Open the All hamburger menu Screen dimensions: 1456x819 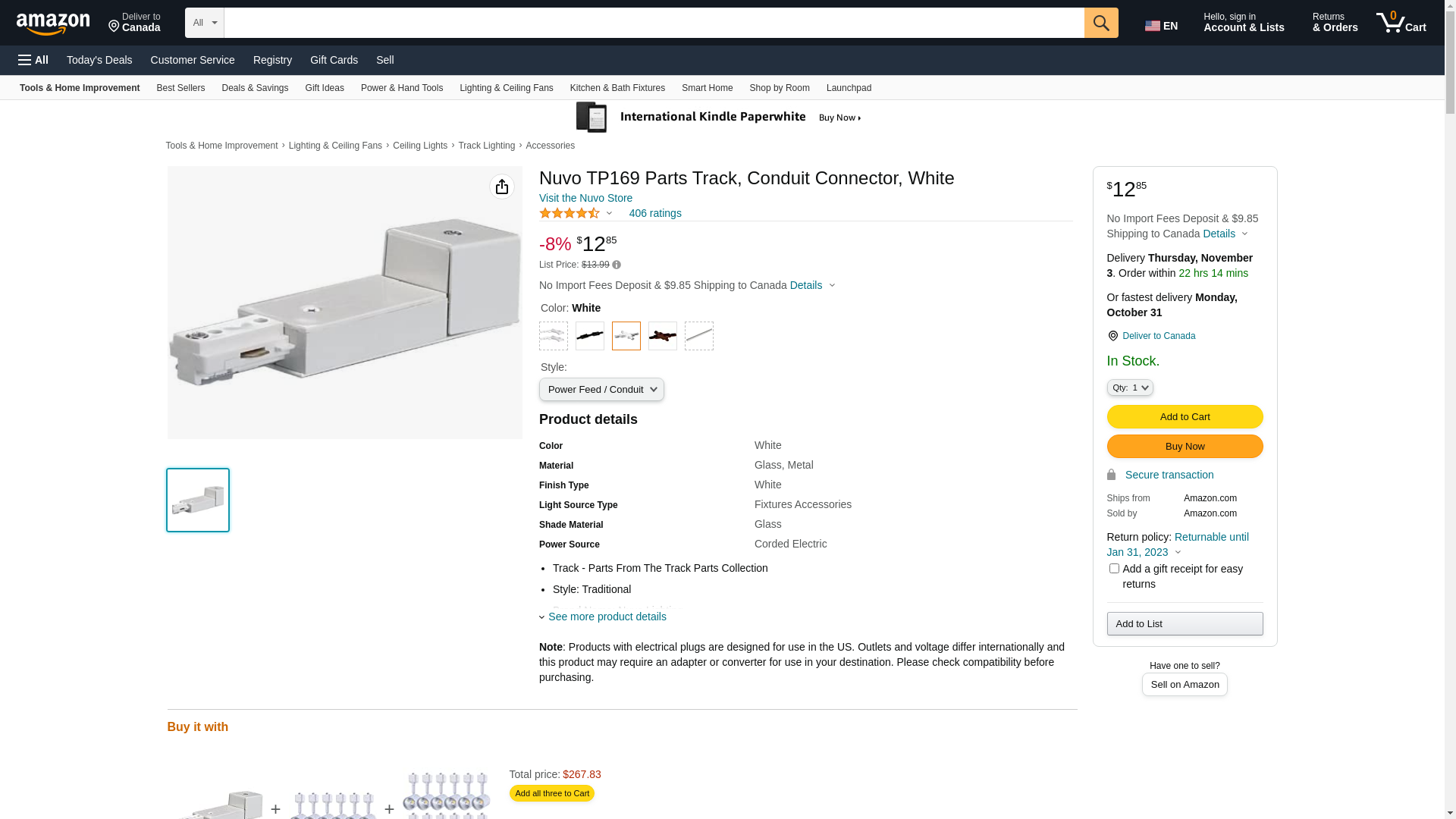[33, 60]
